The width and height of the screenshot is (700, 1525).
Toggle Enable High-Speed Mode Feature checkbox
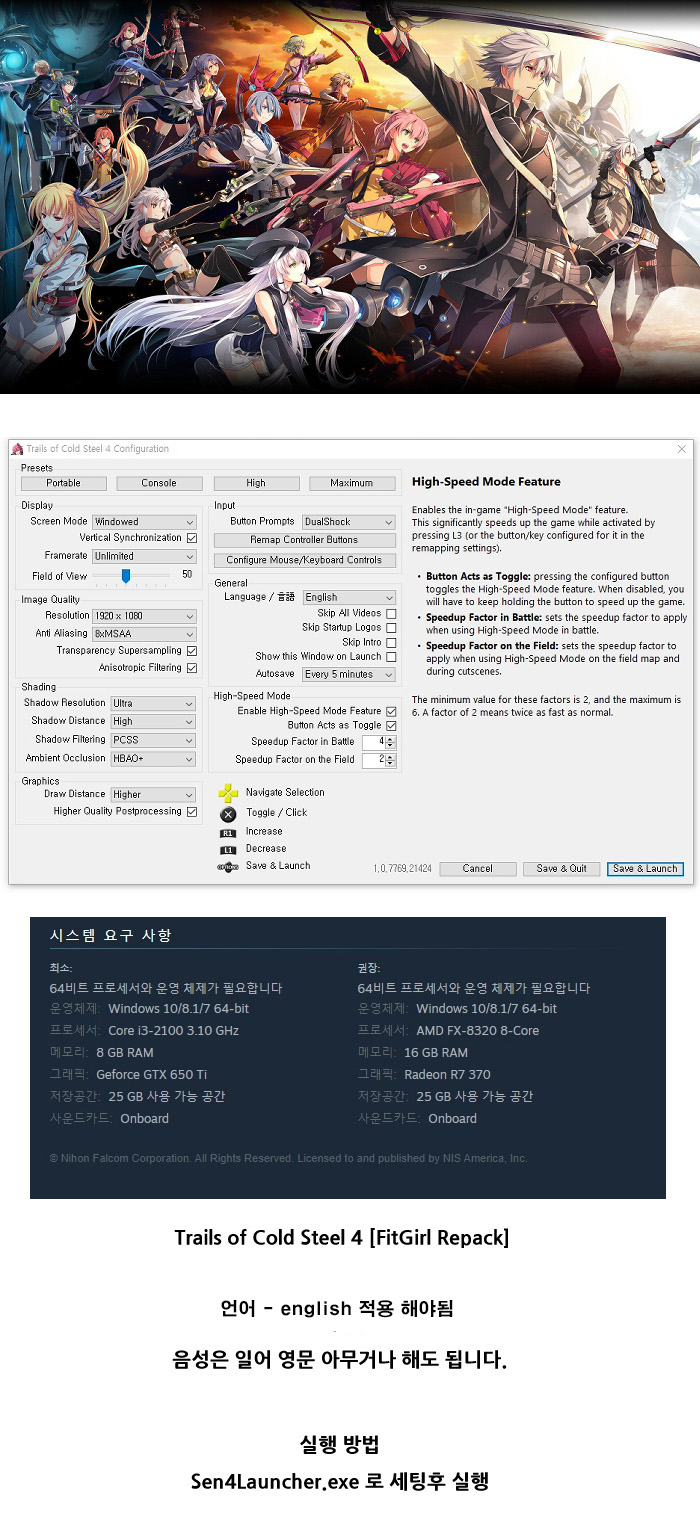[391, 711]
